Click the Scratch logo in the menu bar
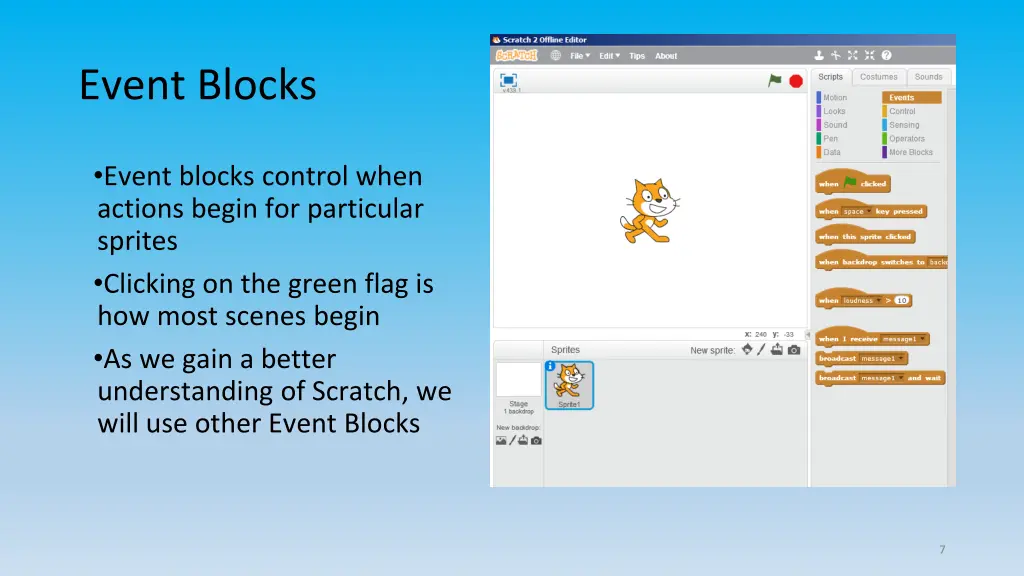Screen dimensions: 1024x576 click(517, 56)
